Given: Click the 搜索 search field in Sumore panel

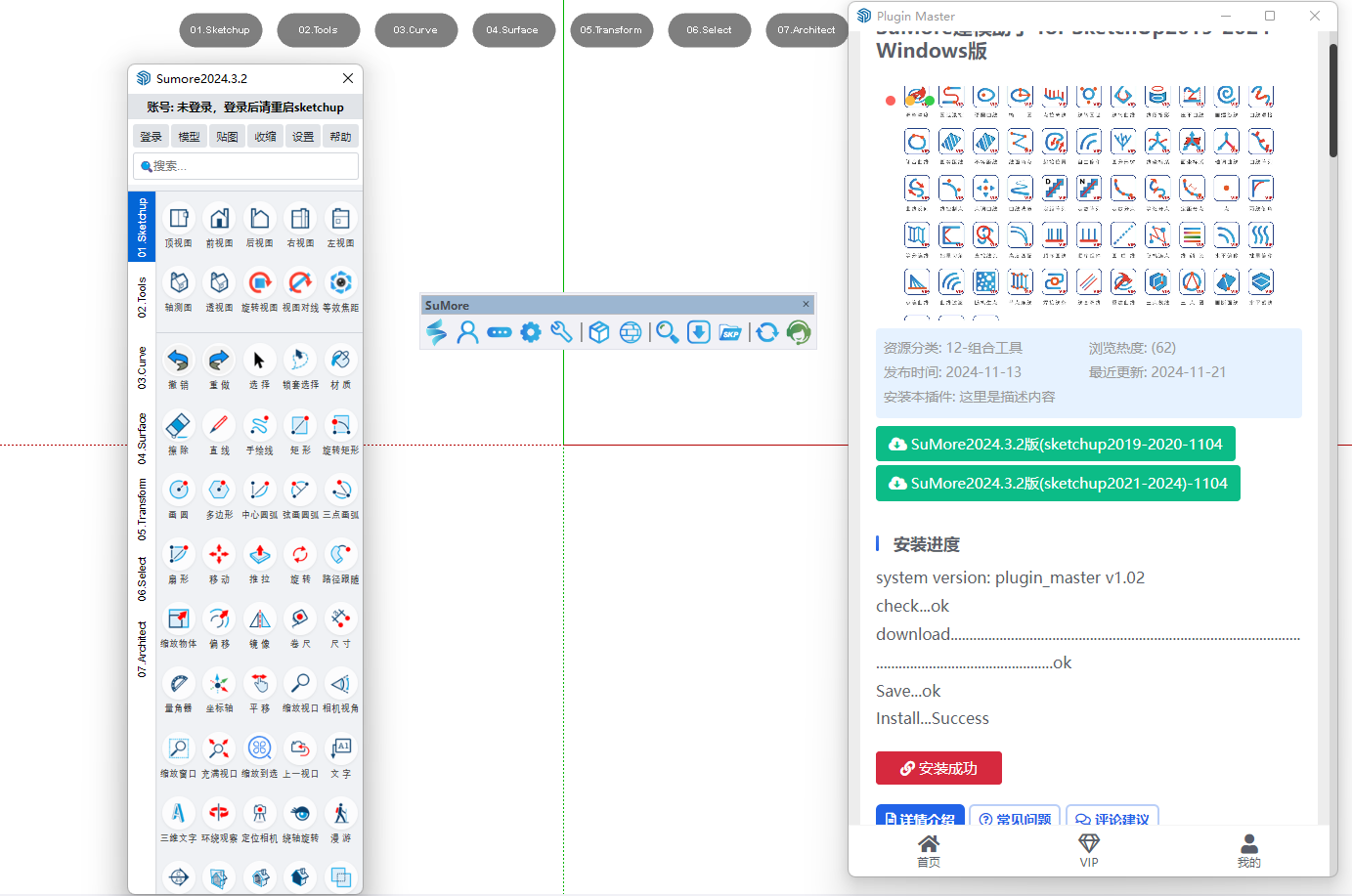Looking at the screenshot, I should tap(246, 166).
